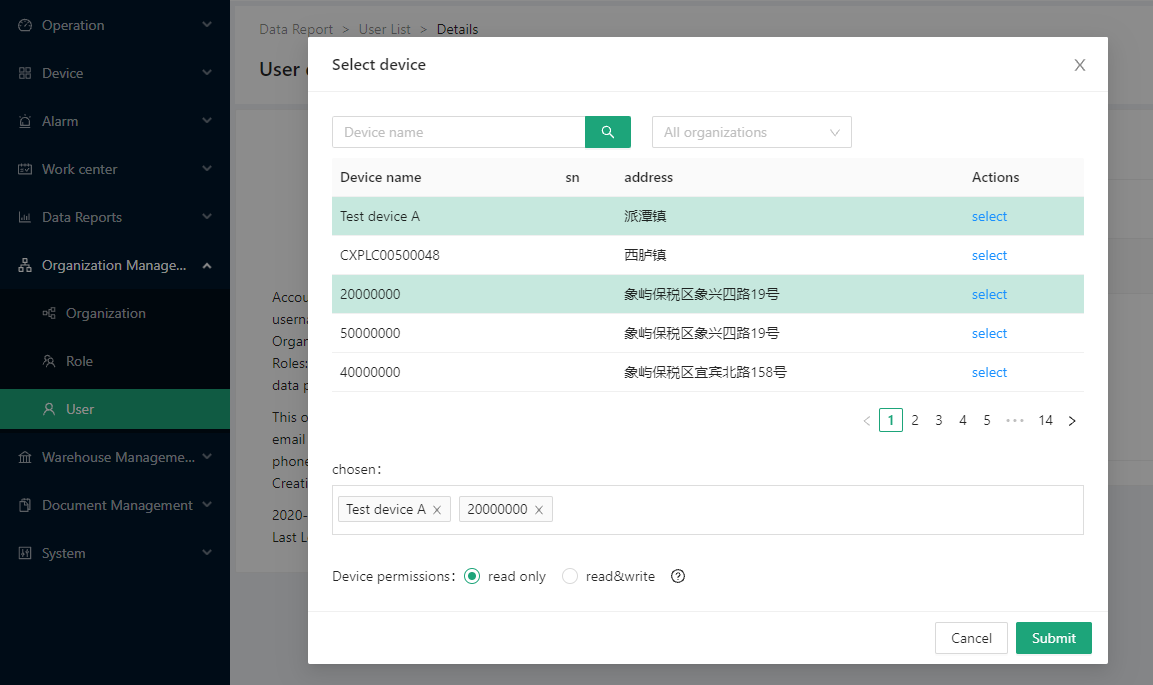Click the Details breadcrumb text
1153x685 pixels.
click(457, 29)
